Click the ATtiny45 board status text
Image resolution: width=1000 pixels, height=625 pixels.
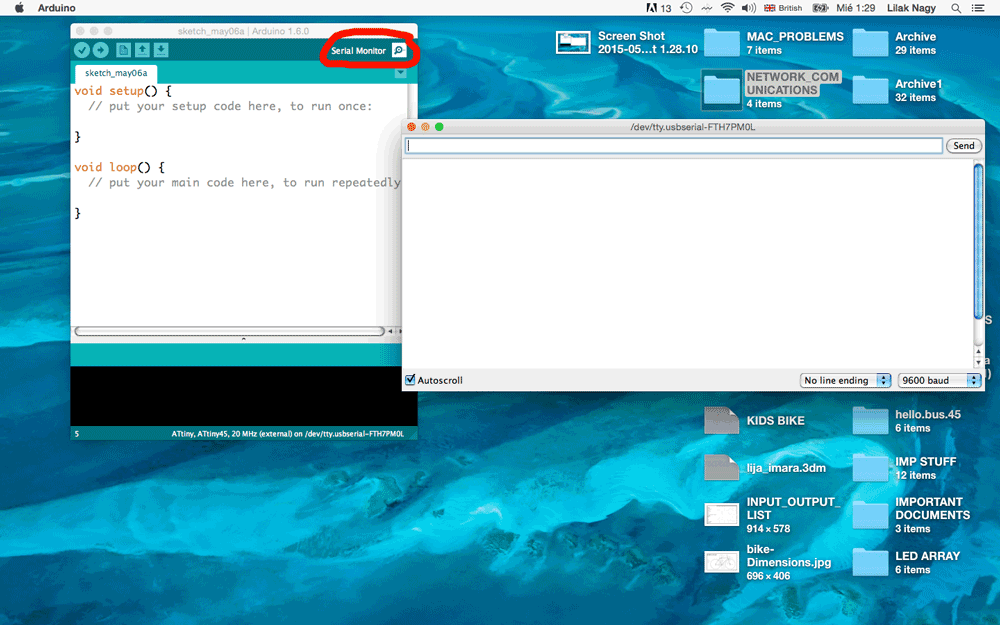[287, 434]
